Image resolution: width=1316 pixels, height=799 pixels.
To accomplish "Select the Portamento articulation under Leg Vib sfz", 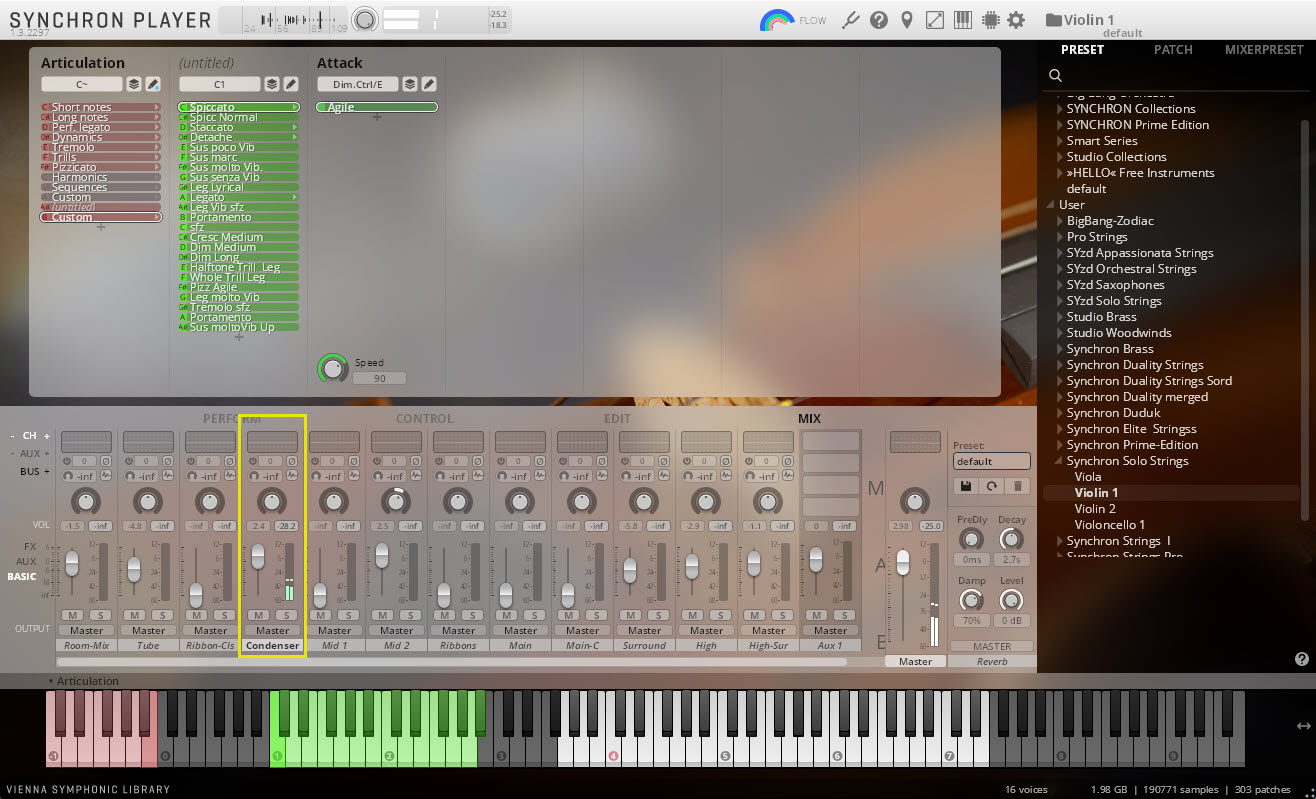I will (x=238, y=217).
